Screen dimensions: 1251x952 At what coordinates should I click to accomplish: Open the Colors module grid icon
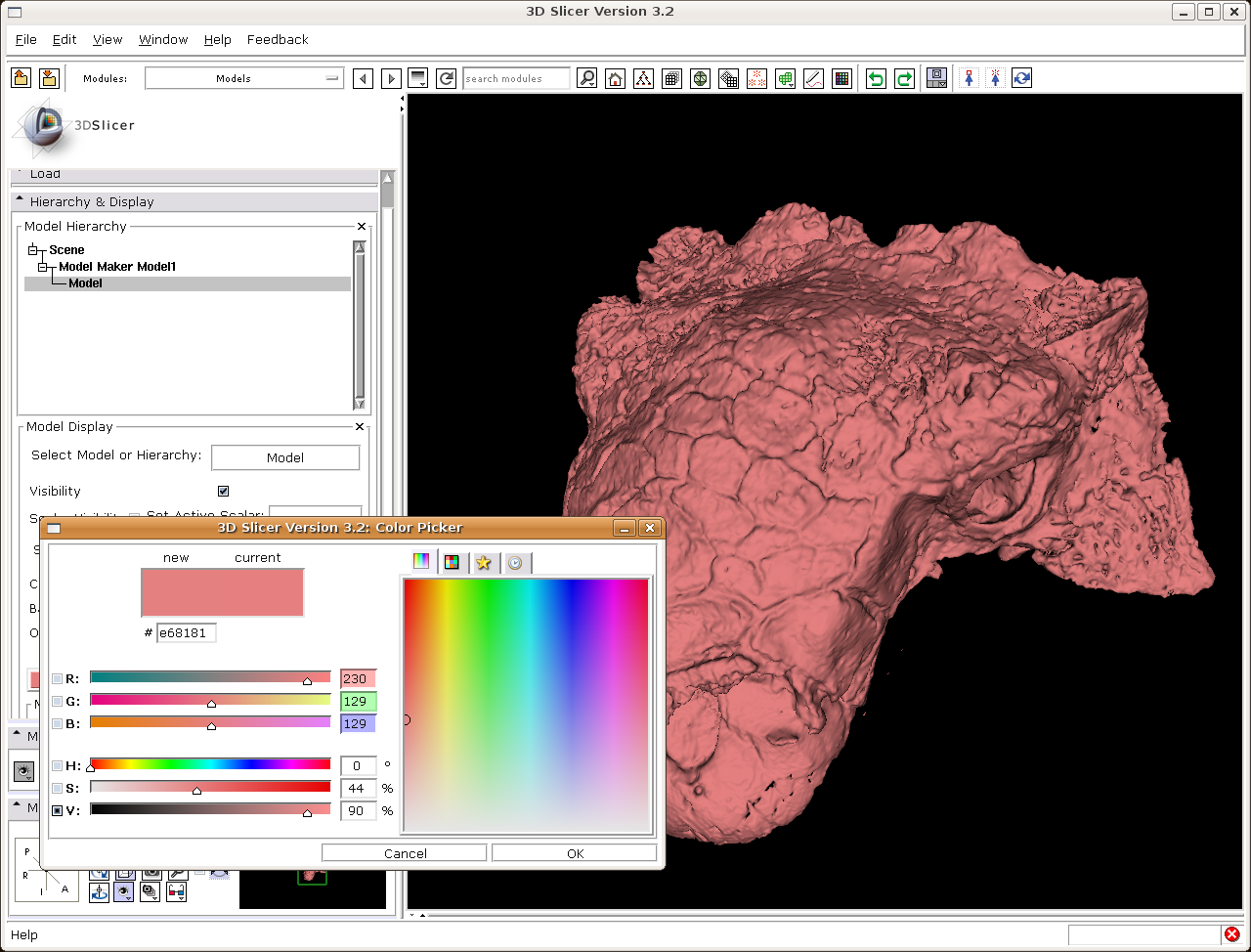841,78
